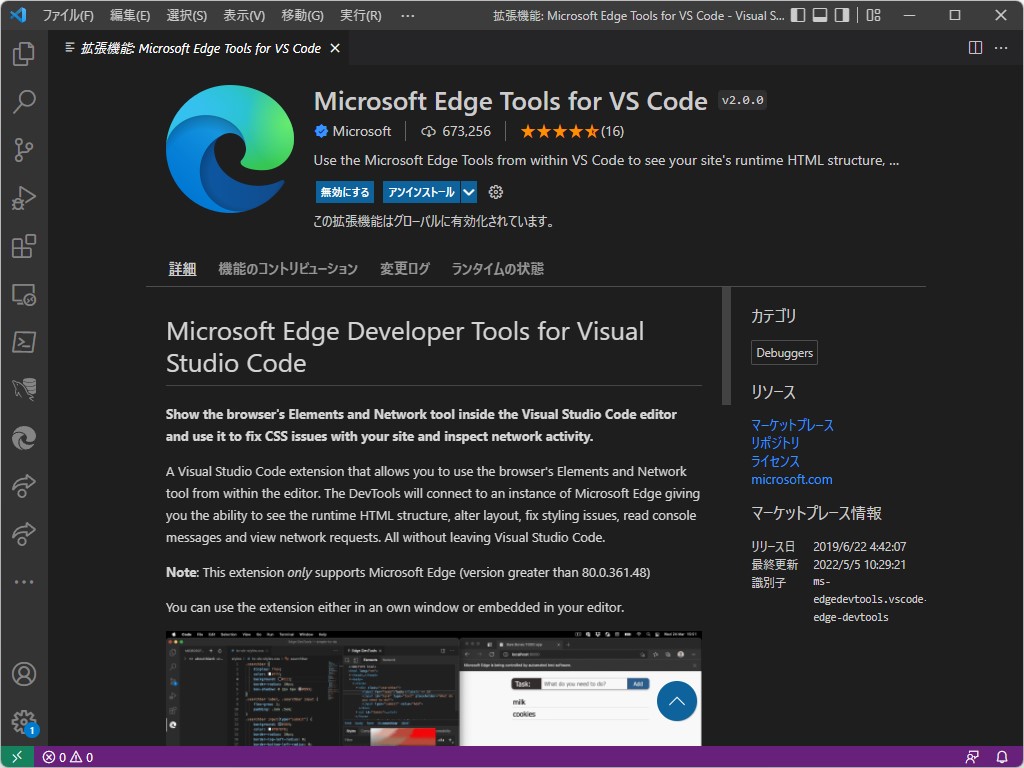Click the 無効にする button
1024x768 pixels.
[x=344, y=192]
